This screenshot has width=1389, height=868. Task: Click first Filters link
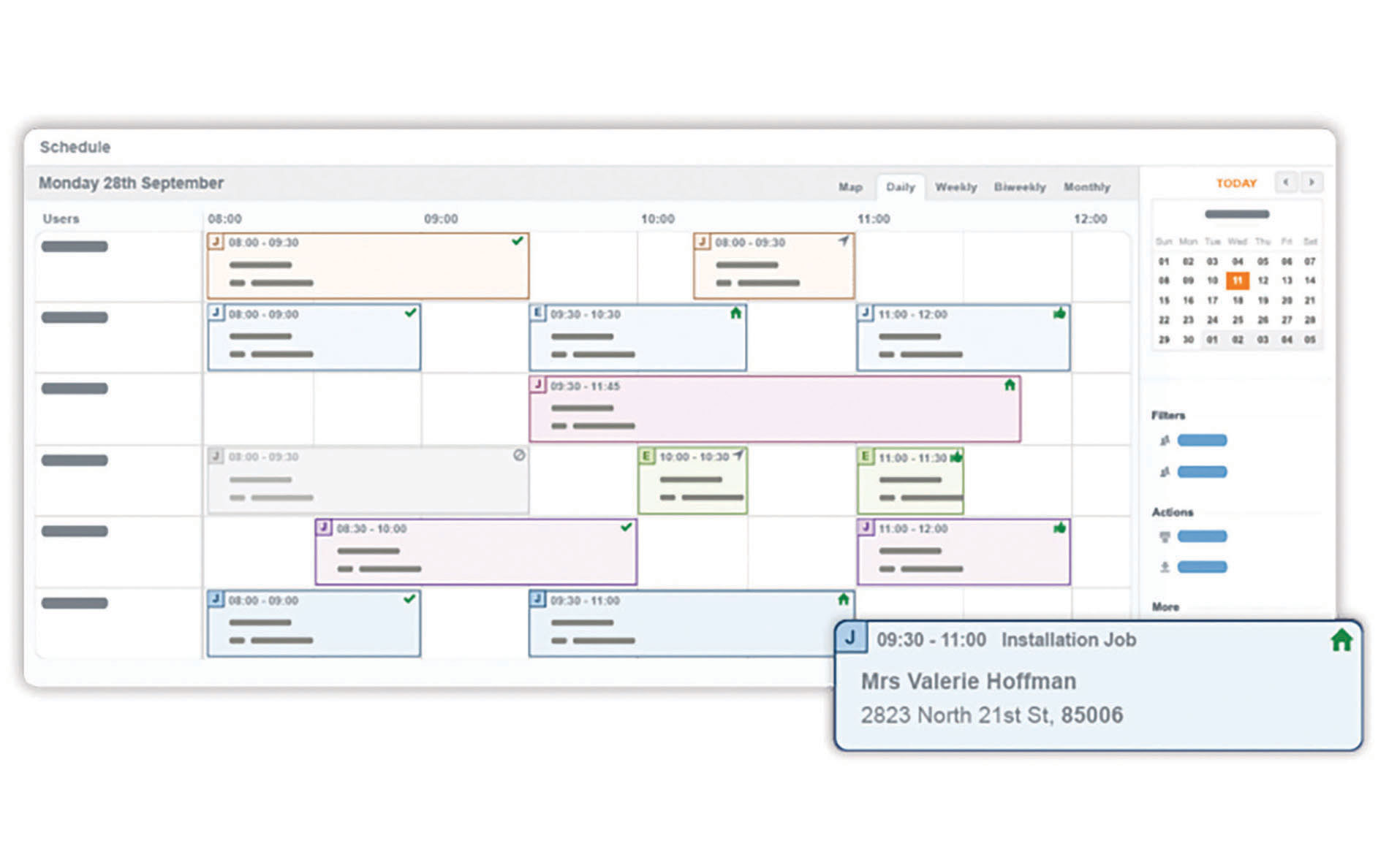coord(1202,440)
